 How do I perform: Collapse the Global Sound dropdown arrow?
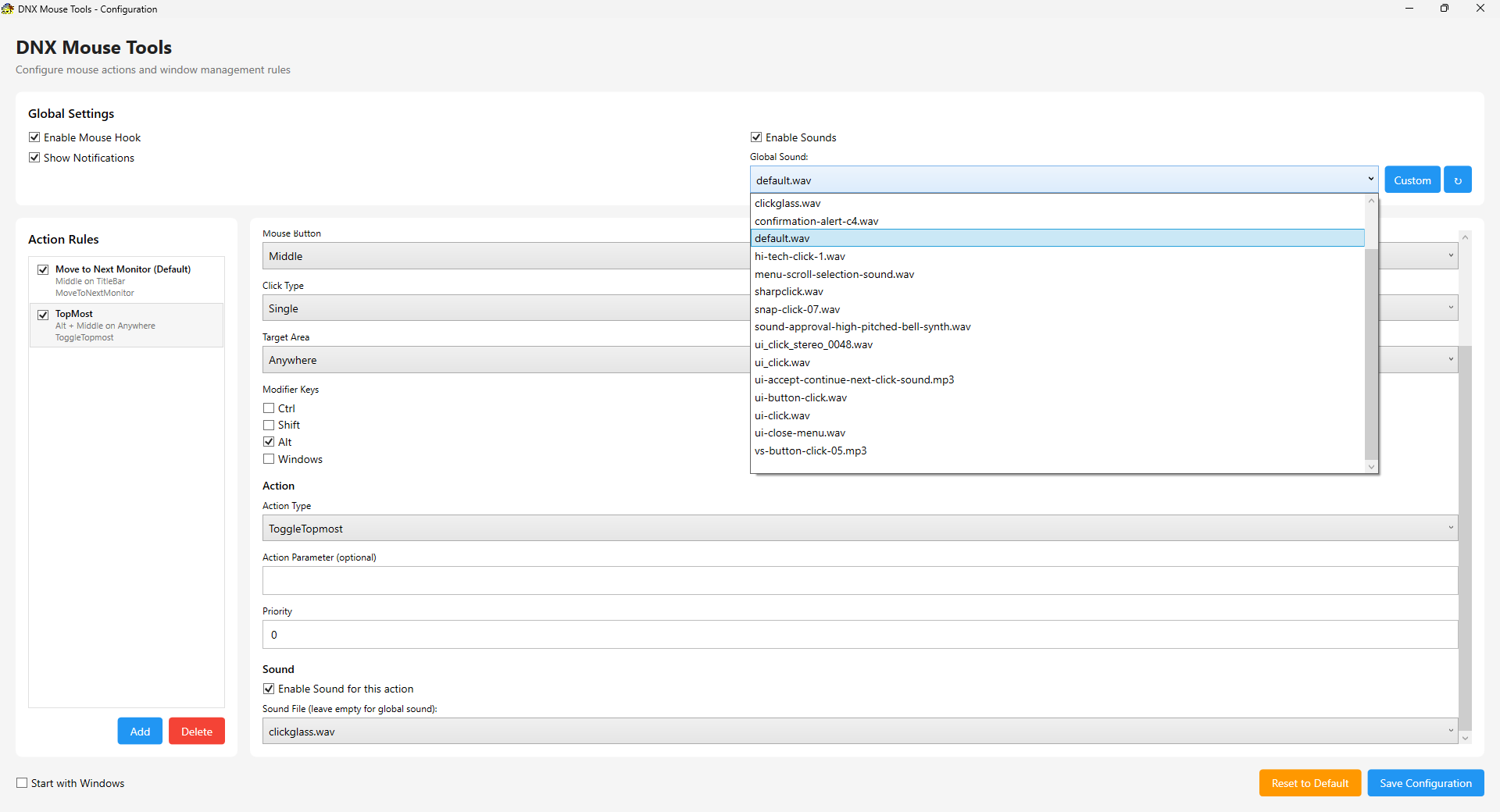click(x=1370, y=180)
